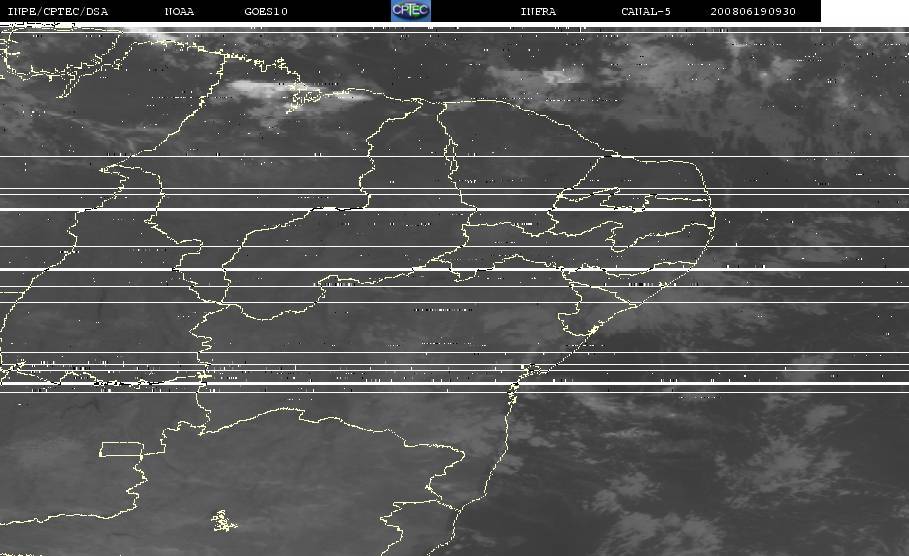Click the rectangular Distrito Federal outline
Screen dimensions: 909x556
tap(122, 449)
